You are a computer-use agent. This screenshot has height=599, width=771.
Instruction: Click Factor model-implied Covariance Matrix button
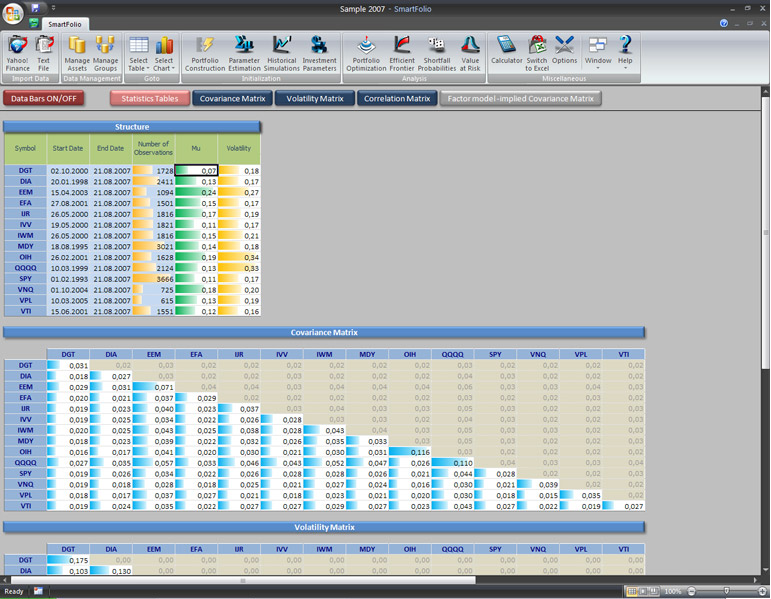(520, 98)
